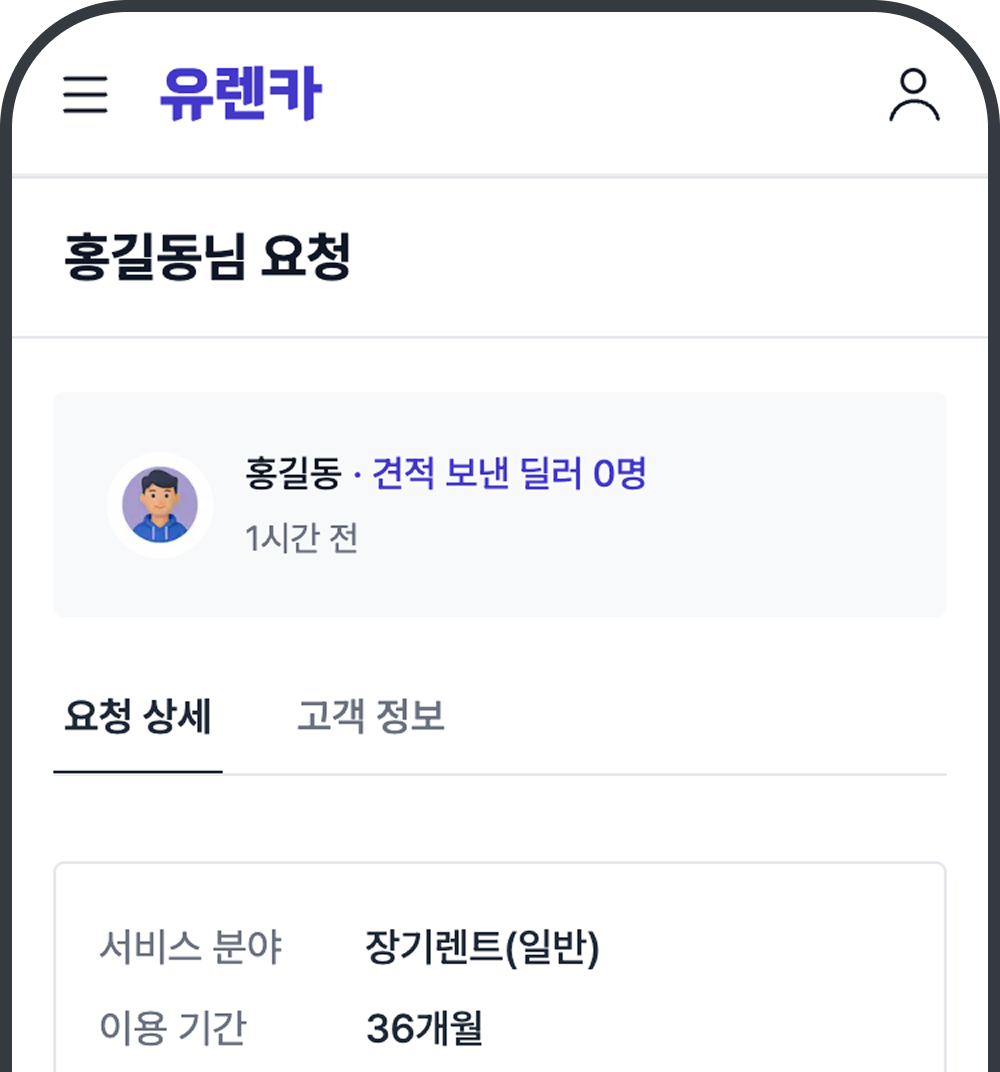Screen dimensions: 1000x1072
Task: Click 홍길동's avatar picture
Action: point(160,505)
